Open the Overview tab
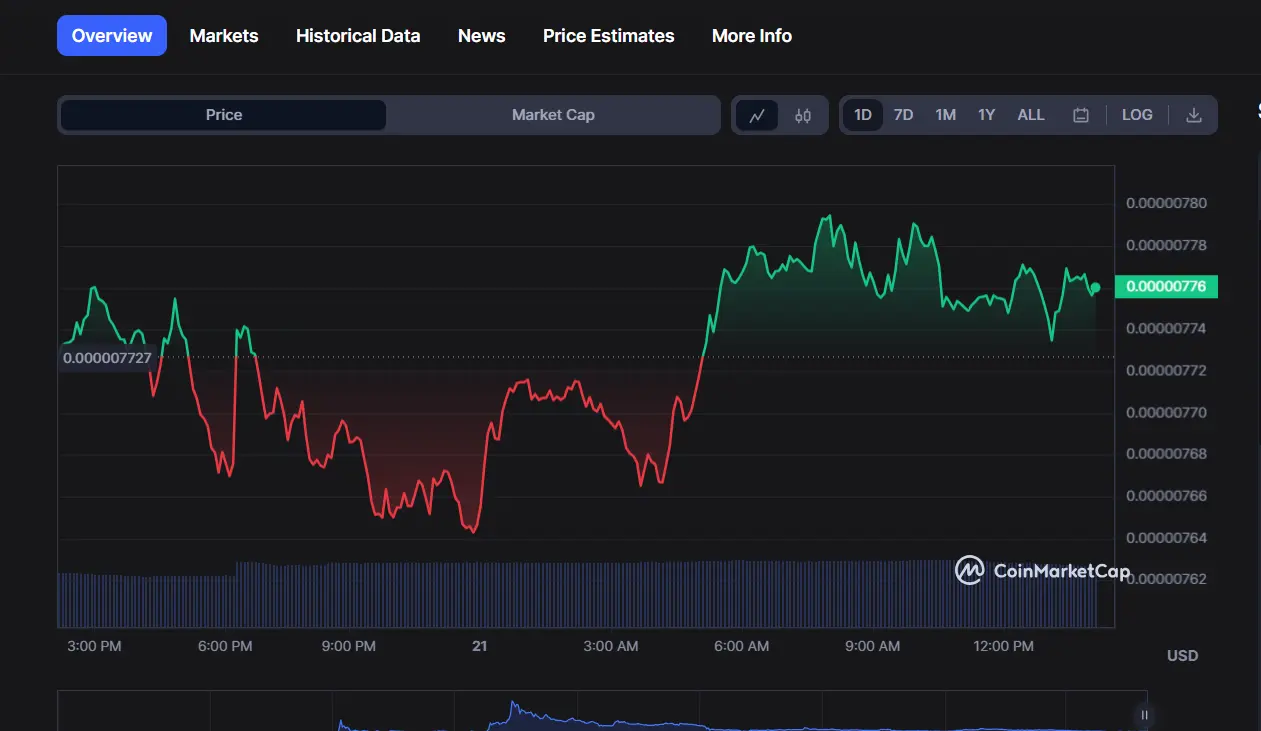 [x=112, y=35]
